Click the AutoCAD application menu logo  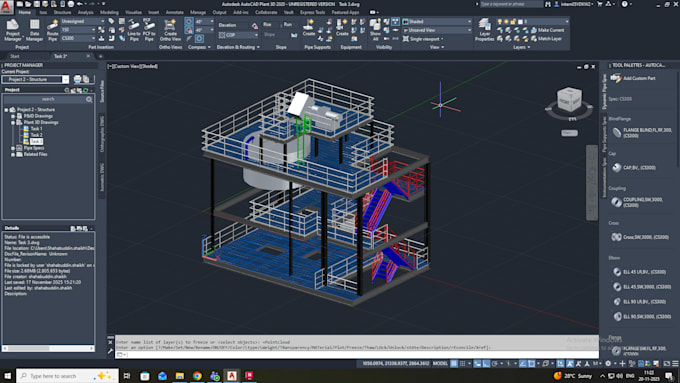point(7,7)
